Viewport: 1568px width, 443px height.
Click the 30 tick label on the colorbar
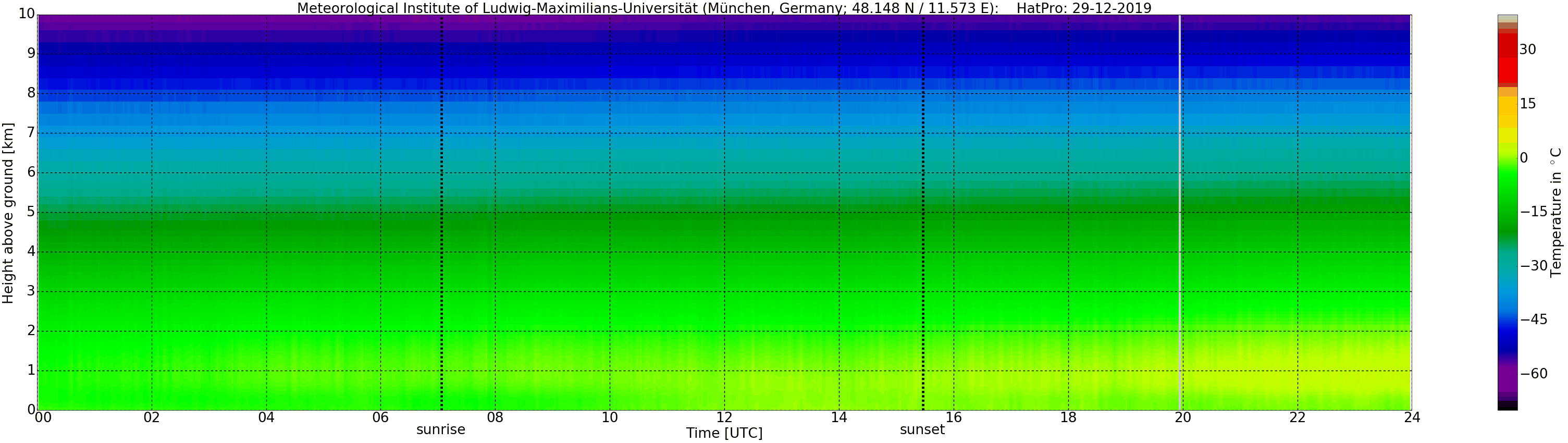(x=1527, y=50)
